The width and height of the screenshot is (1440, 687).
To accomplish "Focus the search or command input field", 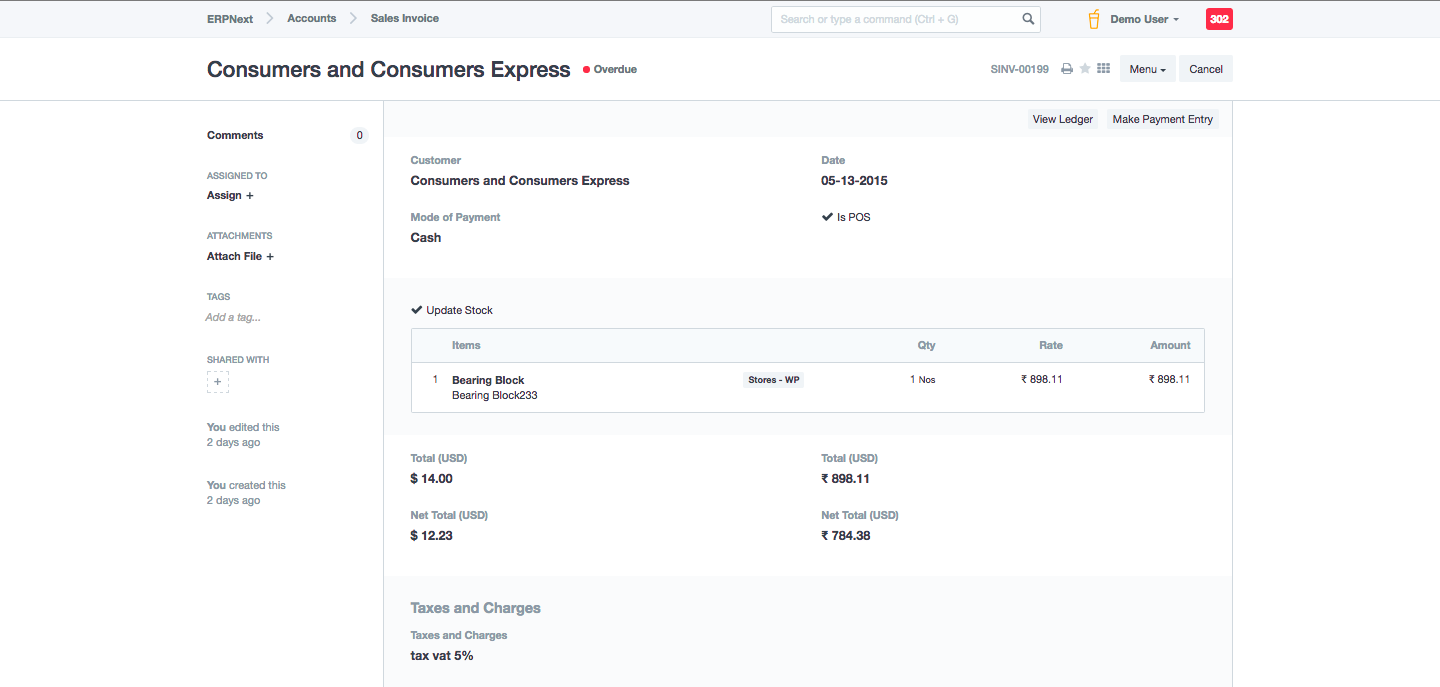I will point(895,19).
